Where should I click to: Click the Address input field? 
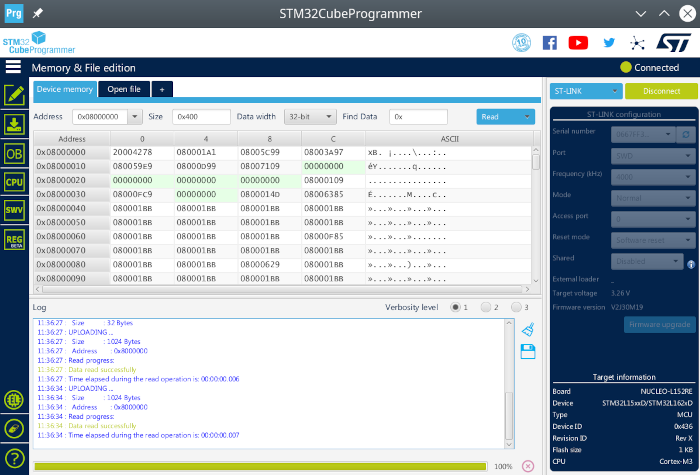pos(100,117)
